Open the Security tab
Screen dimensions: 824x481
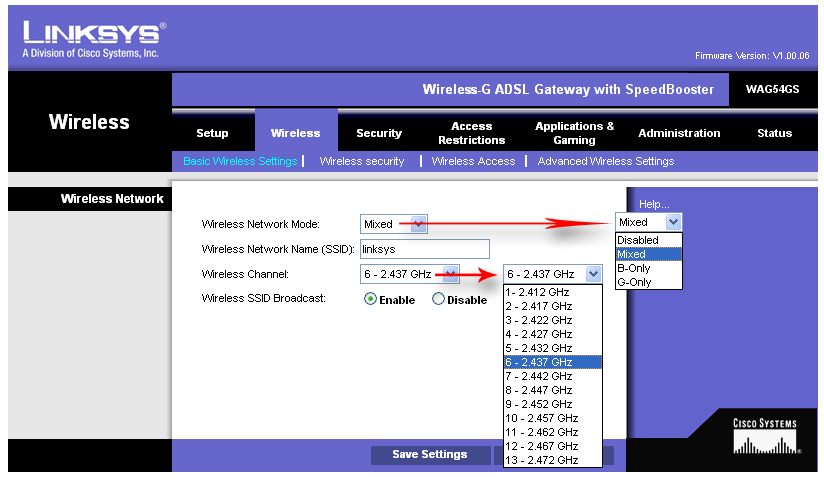pos(379,133)
